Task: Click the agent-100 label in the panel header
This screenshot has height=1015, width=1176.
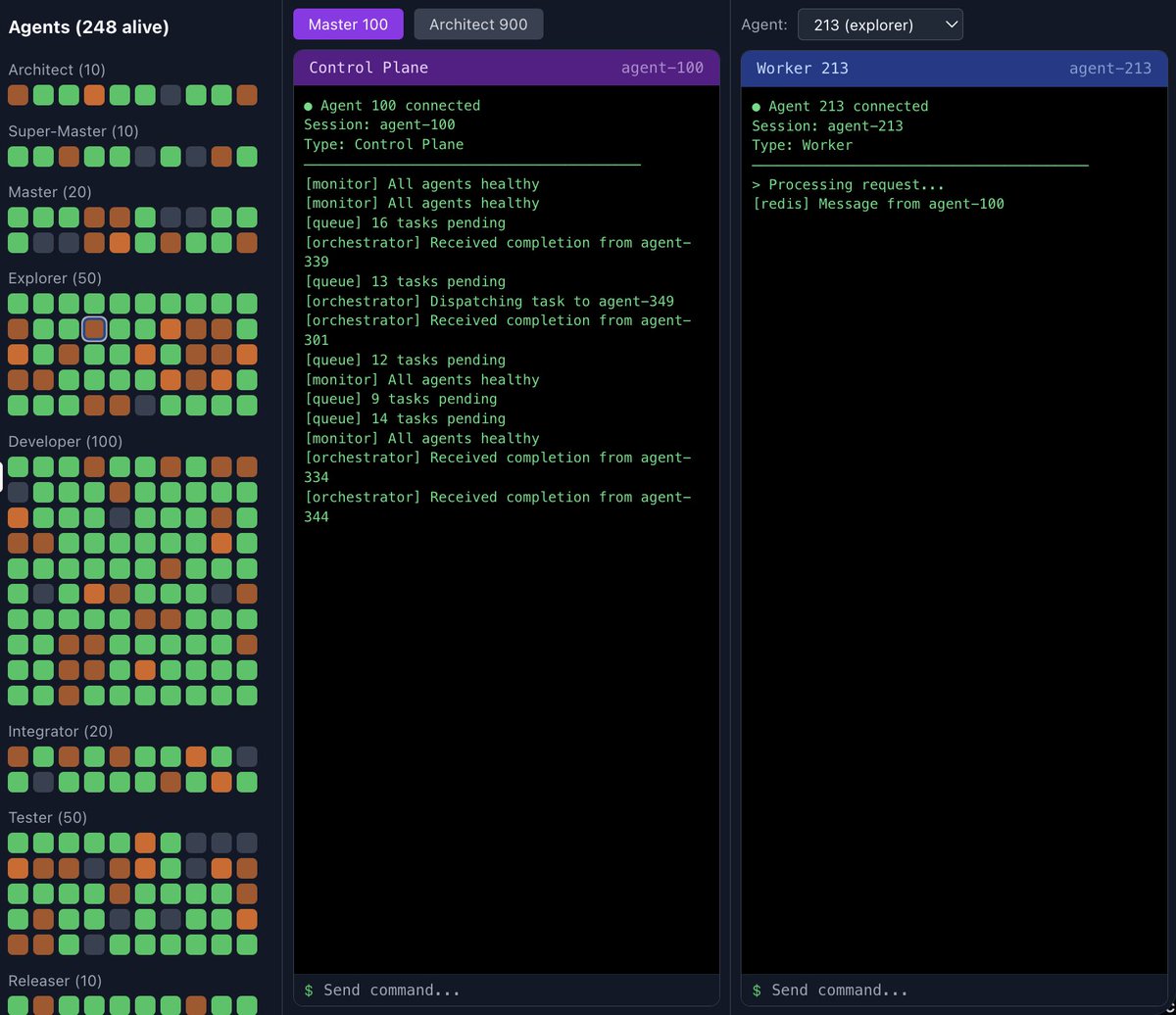Action: (662, 68)
